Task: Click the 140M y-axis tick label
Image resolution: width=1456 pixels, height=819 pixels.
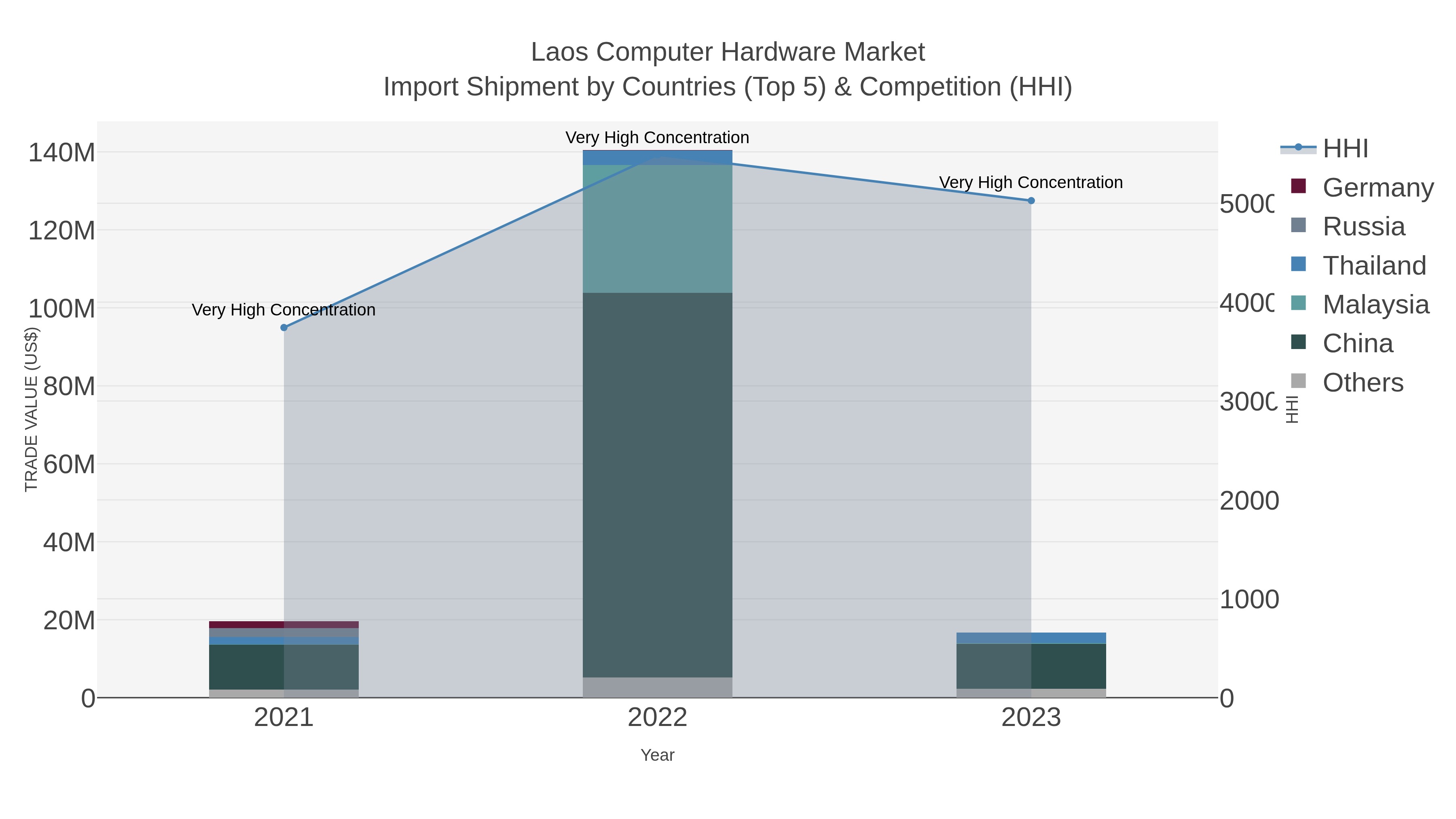Action: [61, 152]
